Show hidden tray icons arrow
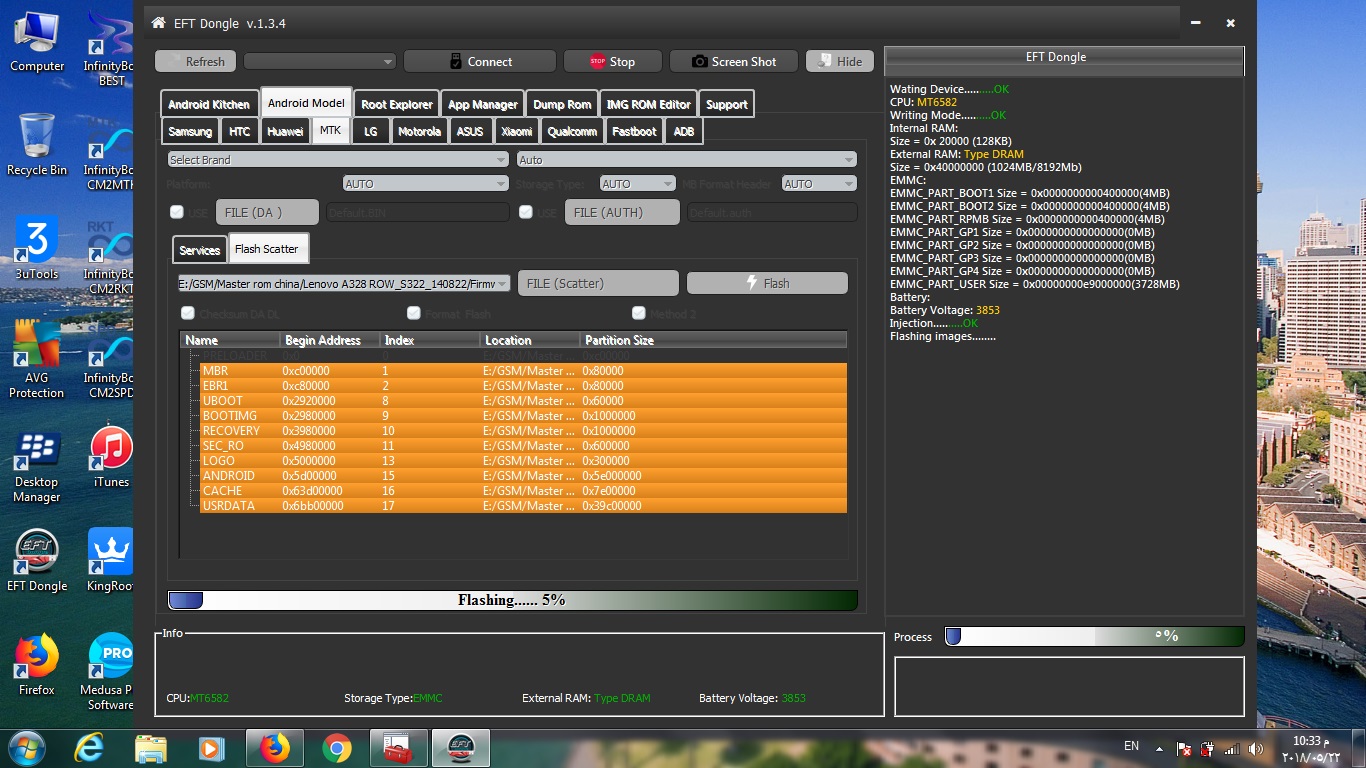This screenshot has width=1366, height=768. pyautogui.click(x=1160, y=748)
